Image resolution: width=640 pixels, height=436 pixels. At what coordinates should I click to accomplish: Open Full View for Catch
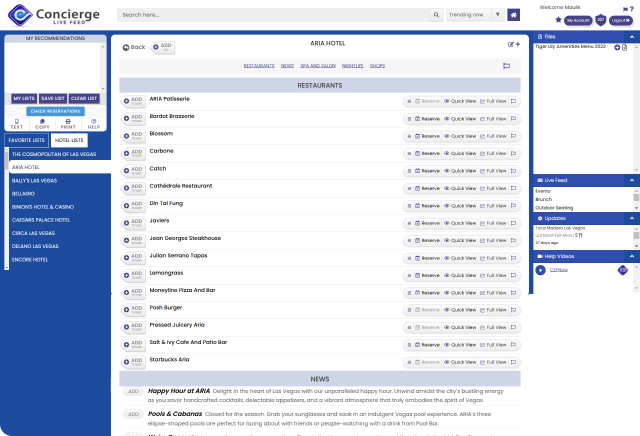pos(493,171)
